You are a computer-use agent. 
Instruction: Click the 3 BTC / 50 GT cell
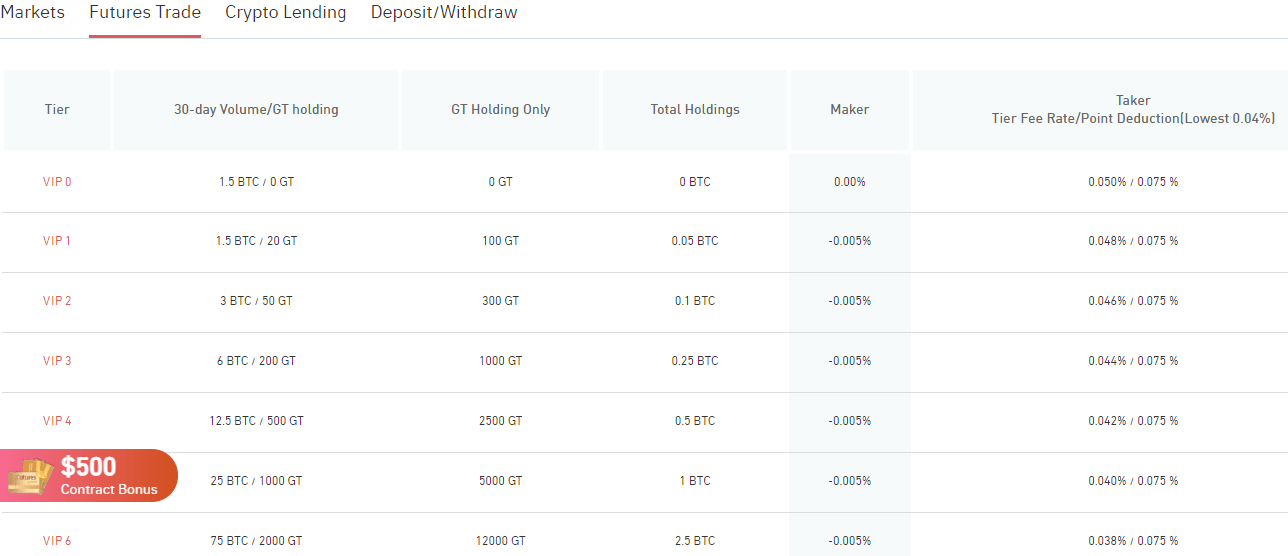coord(256,301)
